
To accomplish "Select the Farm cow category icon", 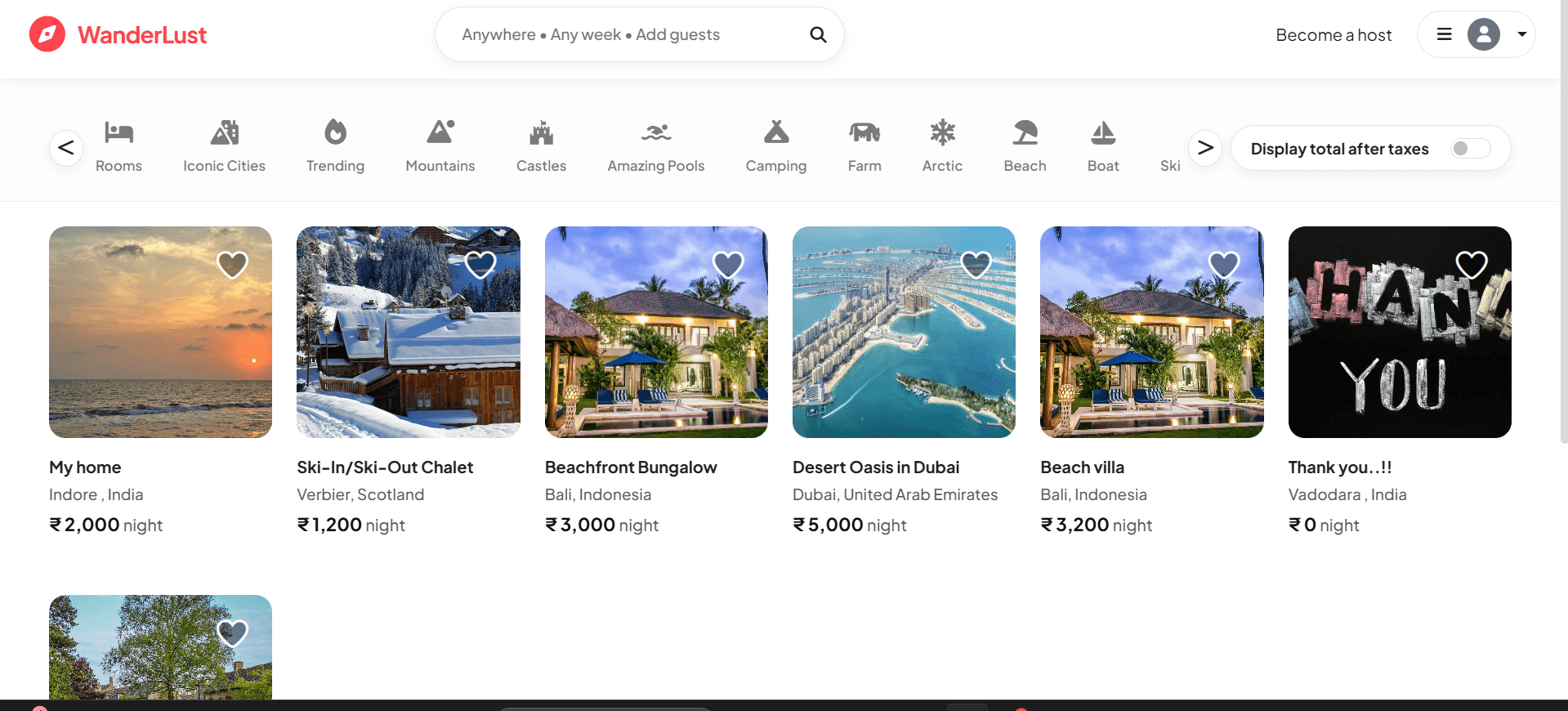I will coord(864,132).
